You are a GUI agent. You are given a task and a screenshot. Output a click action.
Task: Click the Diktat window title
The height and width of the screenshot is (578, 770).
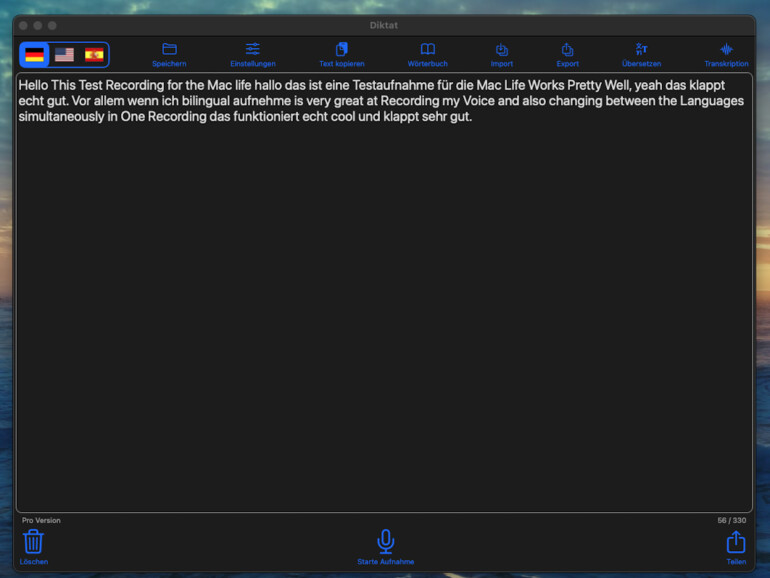coord(384,26)
